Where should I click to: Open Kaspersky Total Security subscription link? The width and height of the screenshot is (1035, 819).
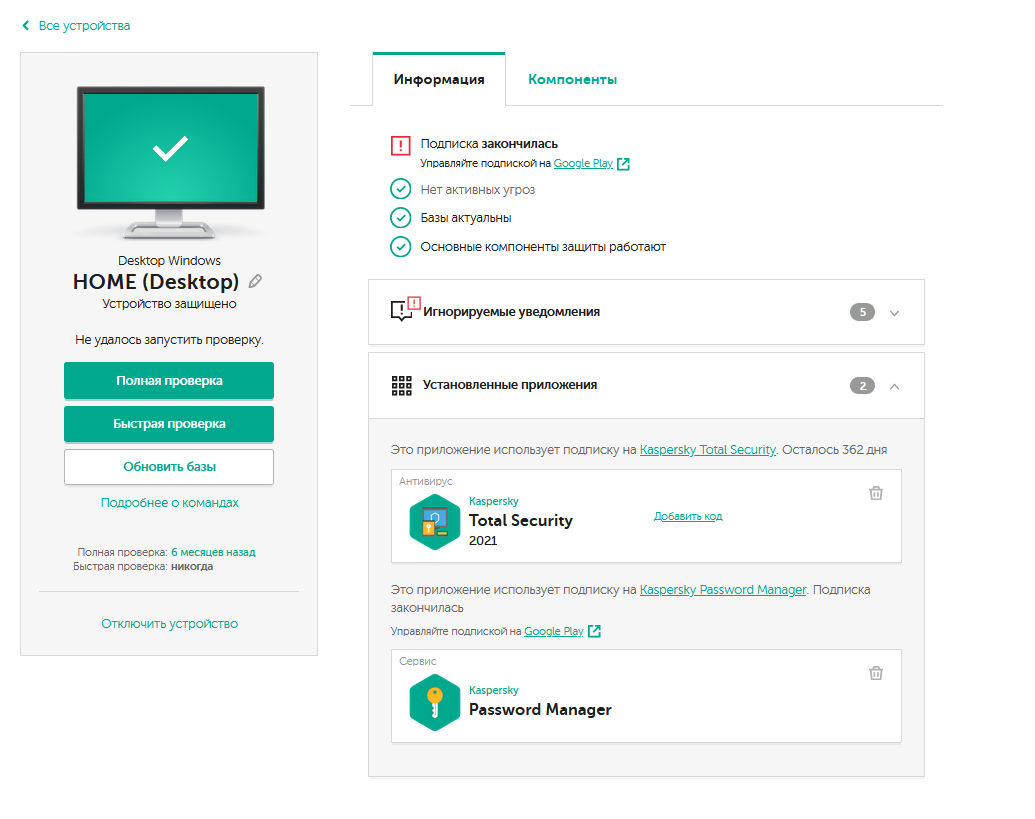coord(708,449)
